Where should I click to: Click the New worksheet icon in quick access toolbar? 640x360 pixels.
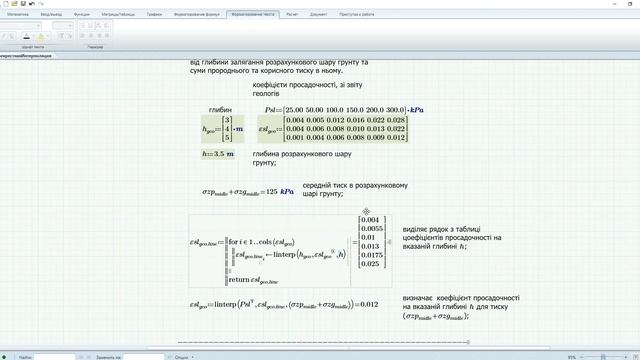pyautogui.click(x=5, y=3)
